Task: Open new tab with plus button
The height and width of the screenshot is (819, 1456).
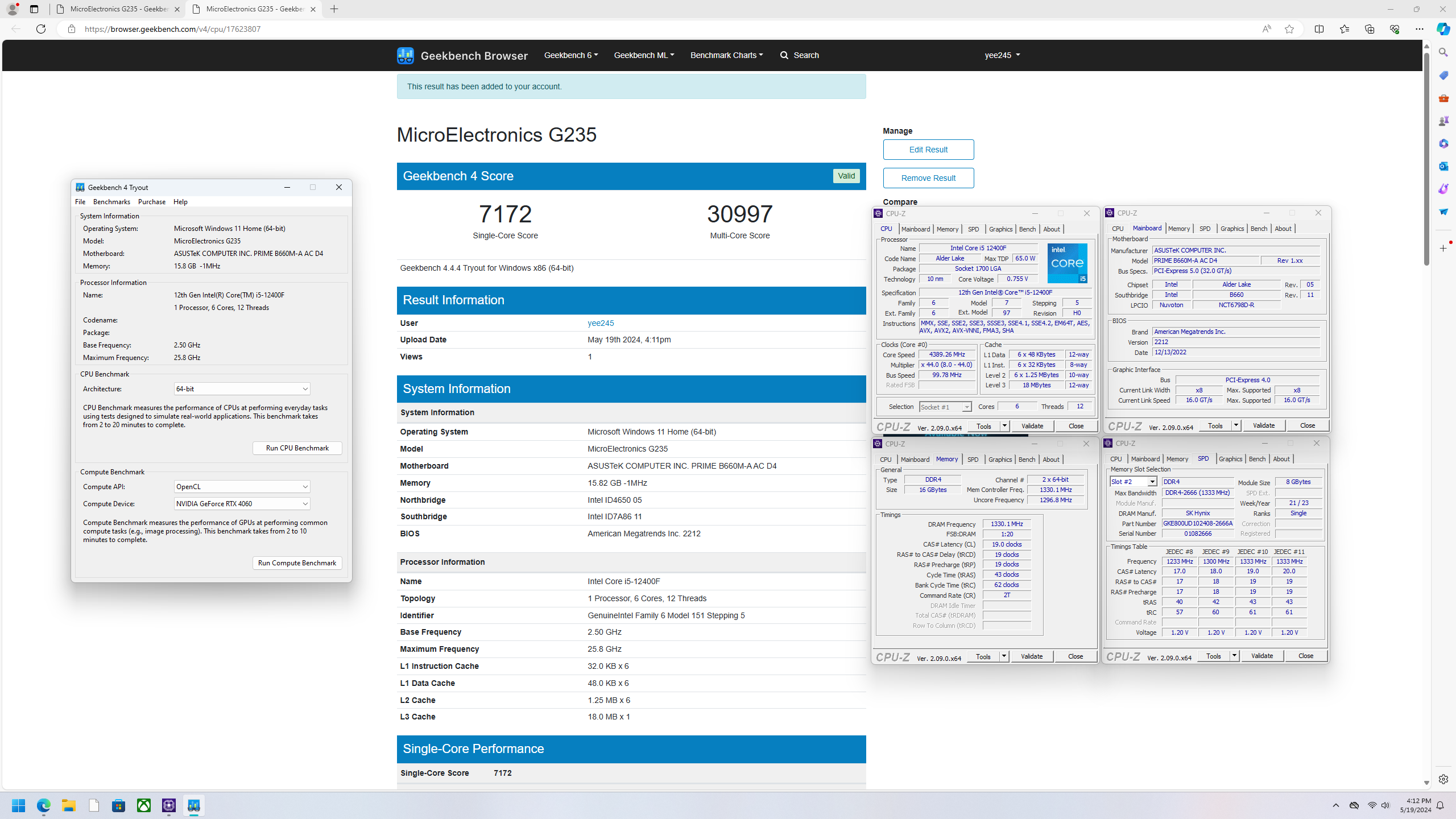Action: pos(334,9)
